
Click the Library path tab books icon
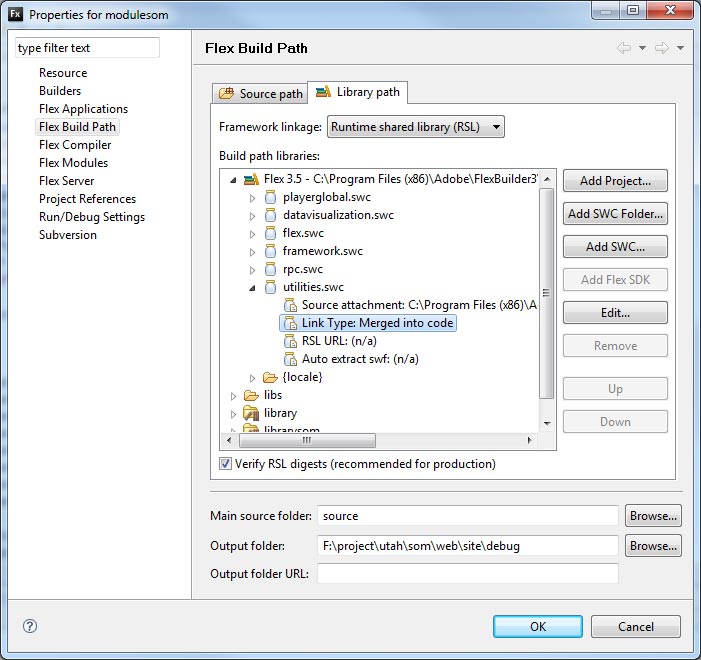[323, 92]
